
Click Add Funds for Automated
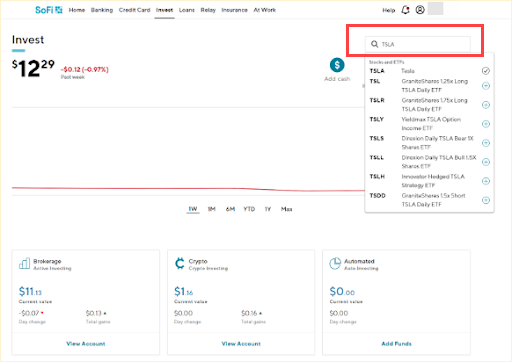[396, 344]
